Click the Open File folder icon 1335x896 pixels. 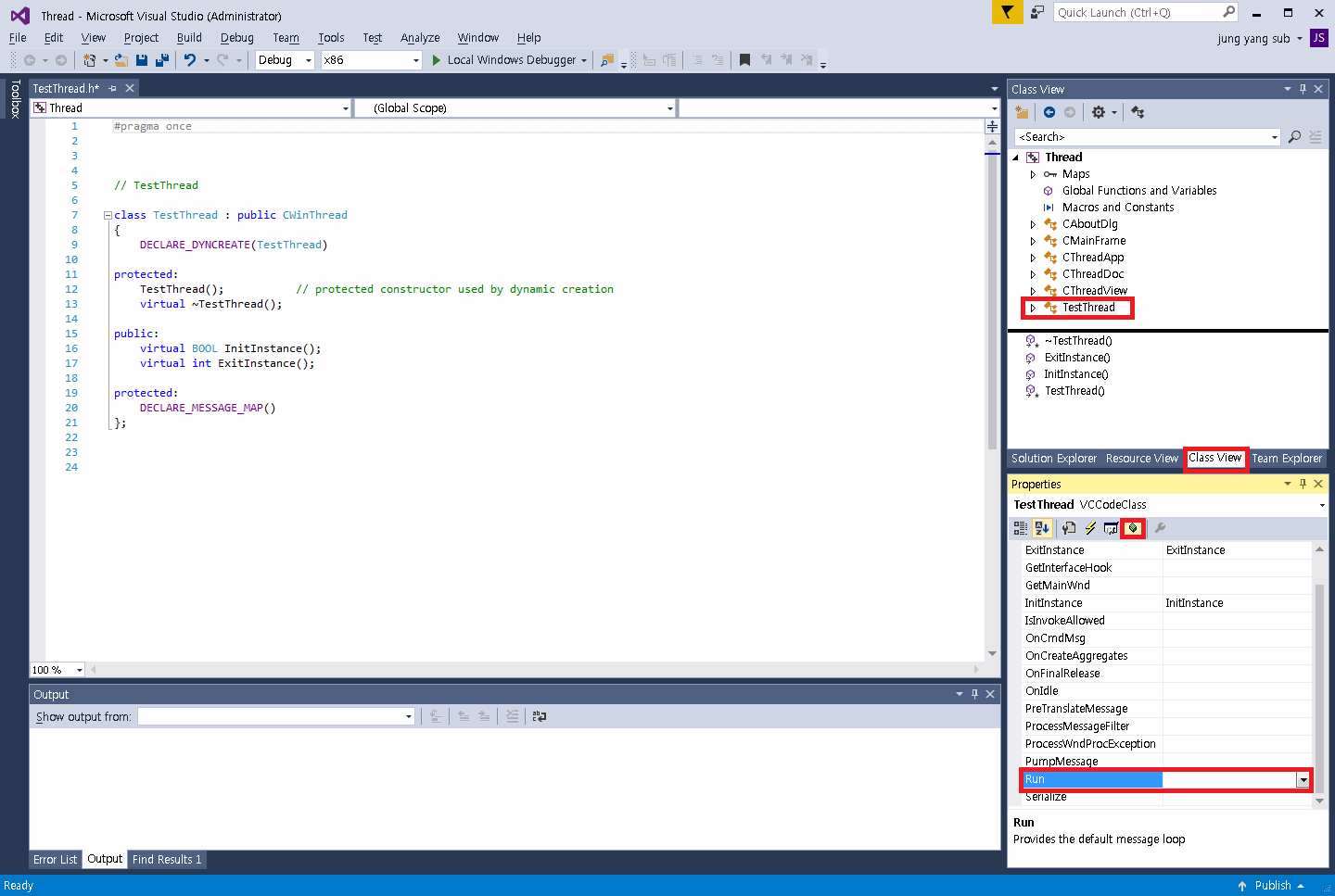coord(121,60)
